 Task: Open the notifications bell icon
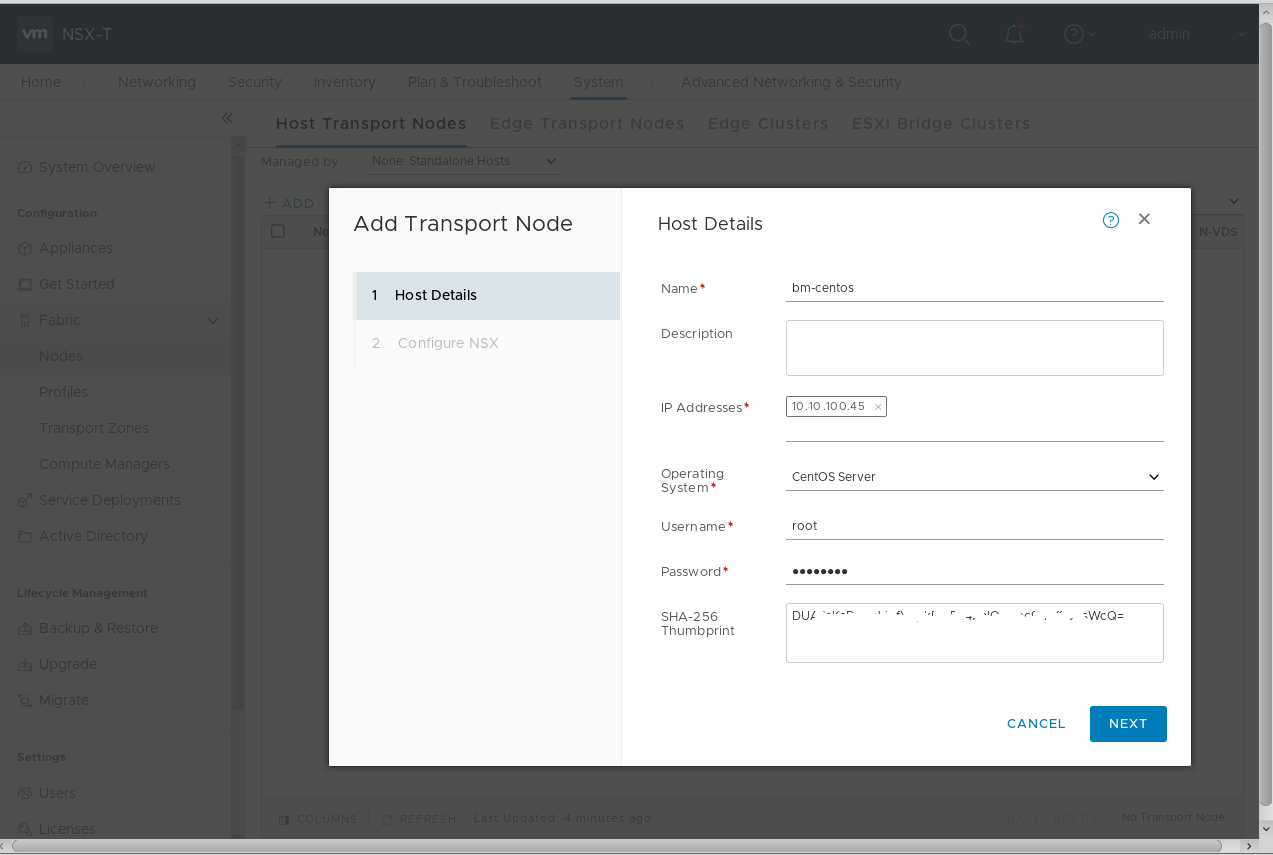click(1013, 34)
